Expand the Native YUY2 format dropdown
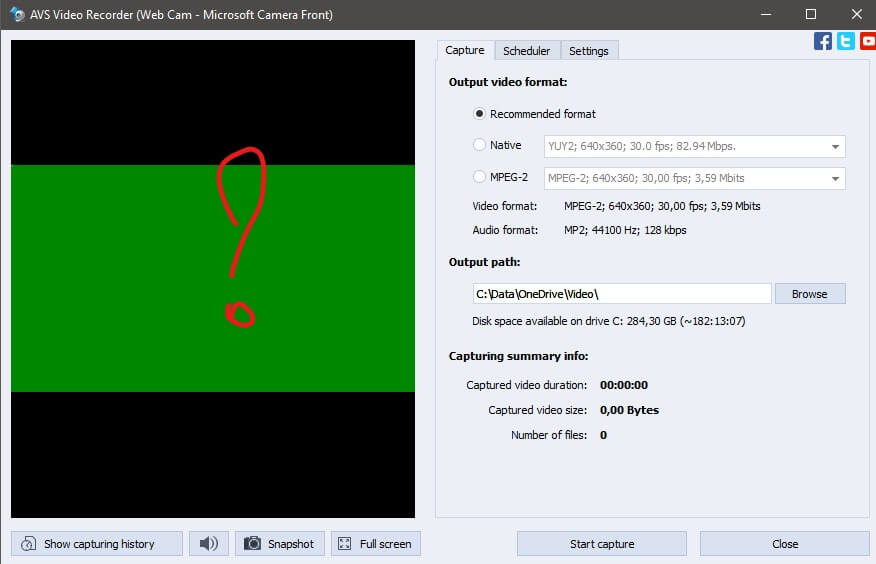The width and height of the screenshot is (876, 564). 834,147
